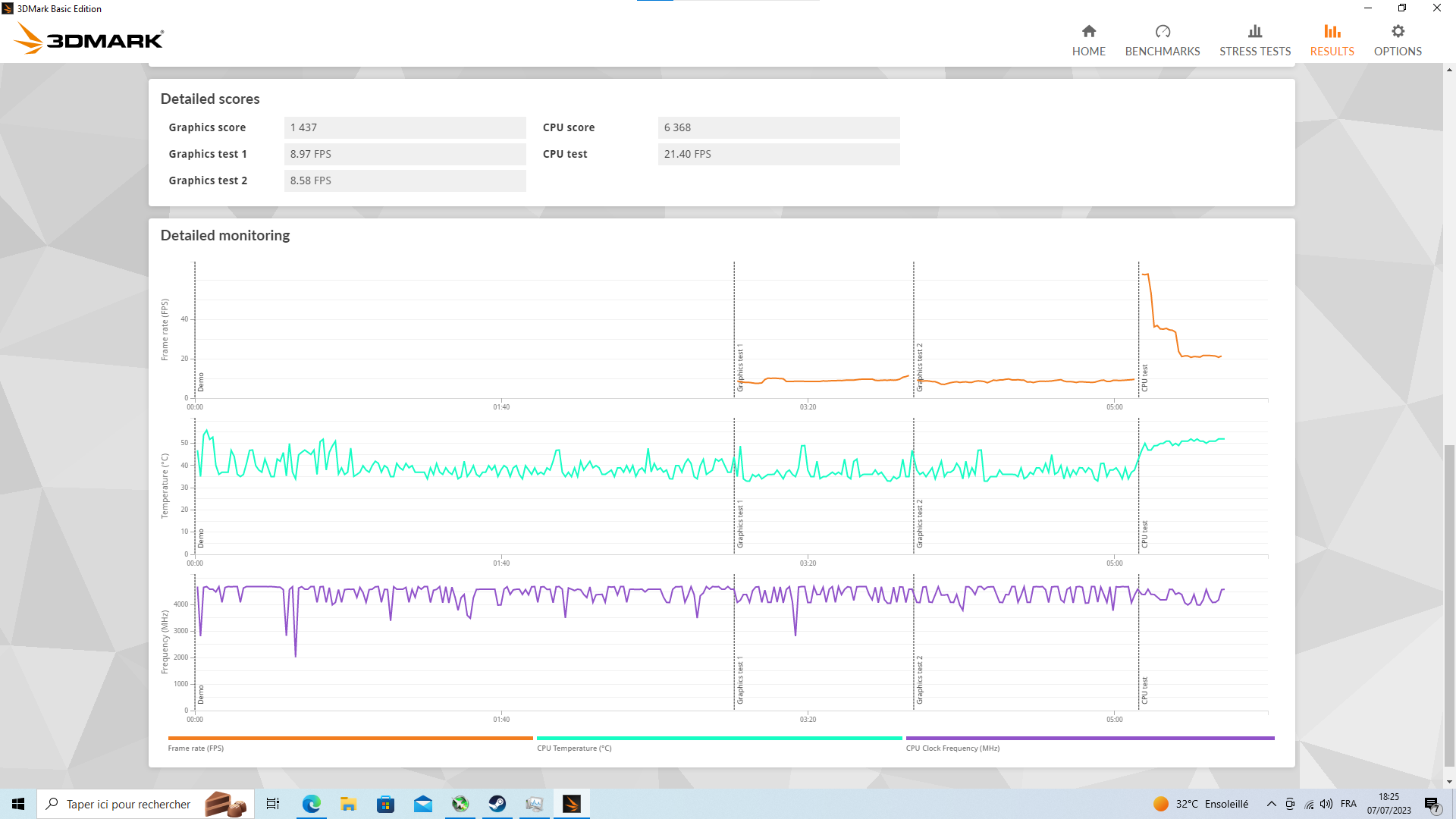Viewport: 1456px width, 819px height.
Task: Show hidden system tray icons
Action: click(x=1272, y=804)
